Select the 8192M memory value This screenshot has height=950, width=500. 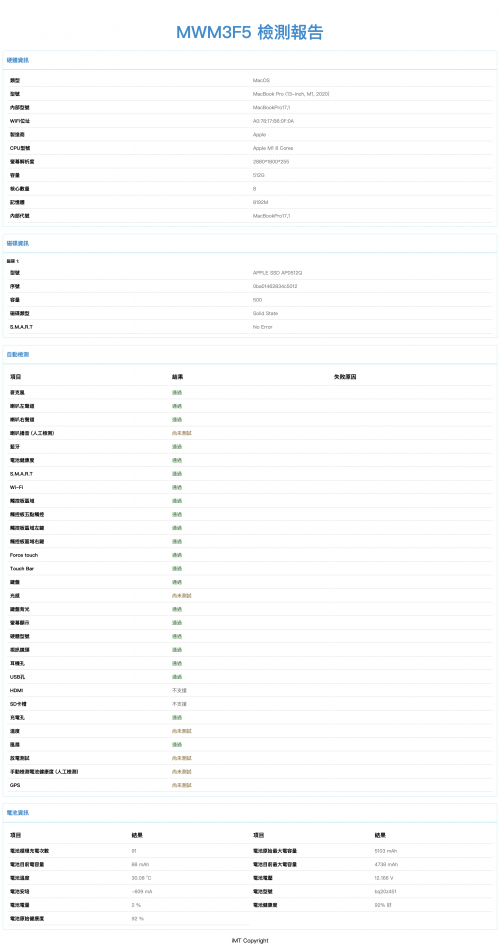pyautogui.click(x=261, y=202)
